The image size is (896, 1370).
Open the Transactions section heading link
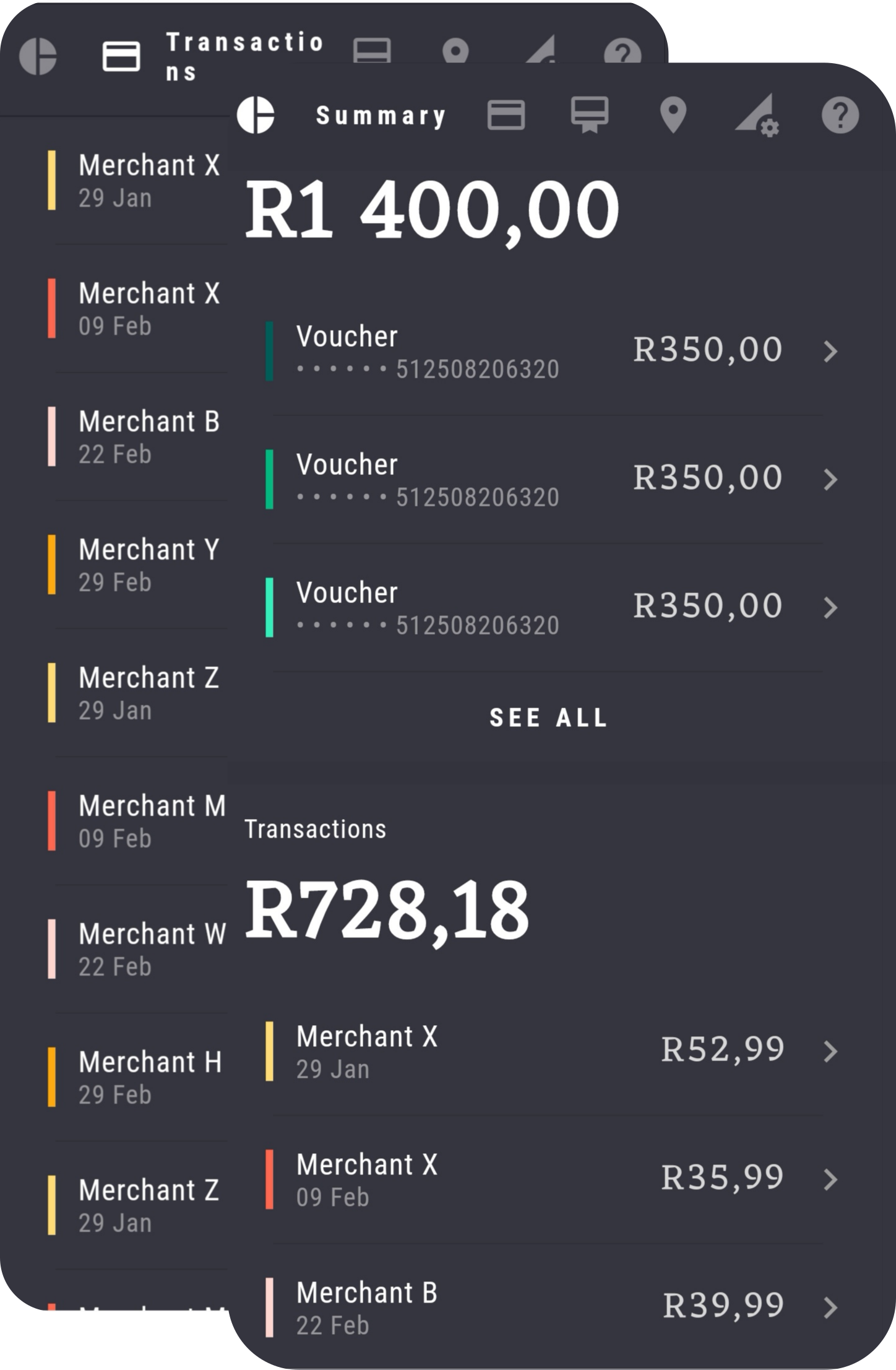[315, 830]
